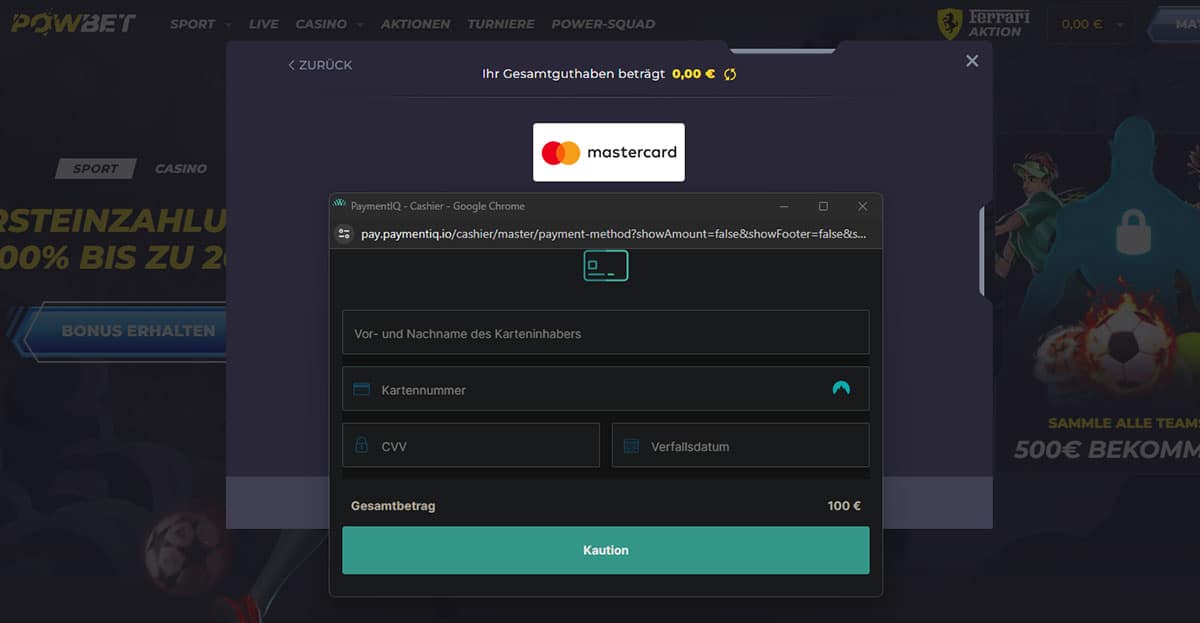The height and width of the screenshot is (623, 1200).
Task: Click the password manager icon in Kartennummer field
Action: tap(841, 389)
